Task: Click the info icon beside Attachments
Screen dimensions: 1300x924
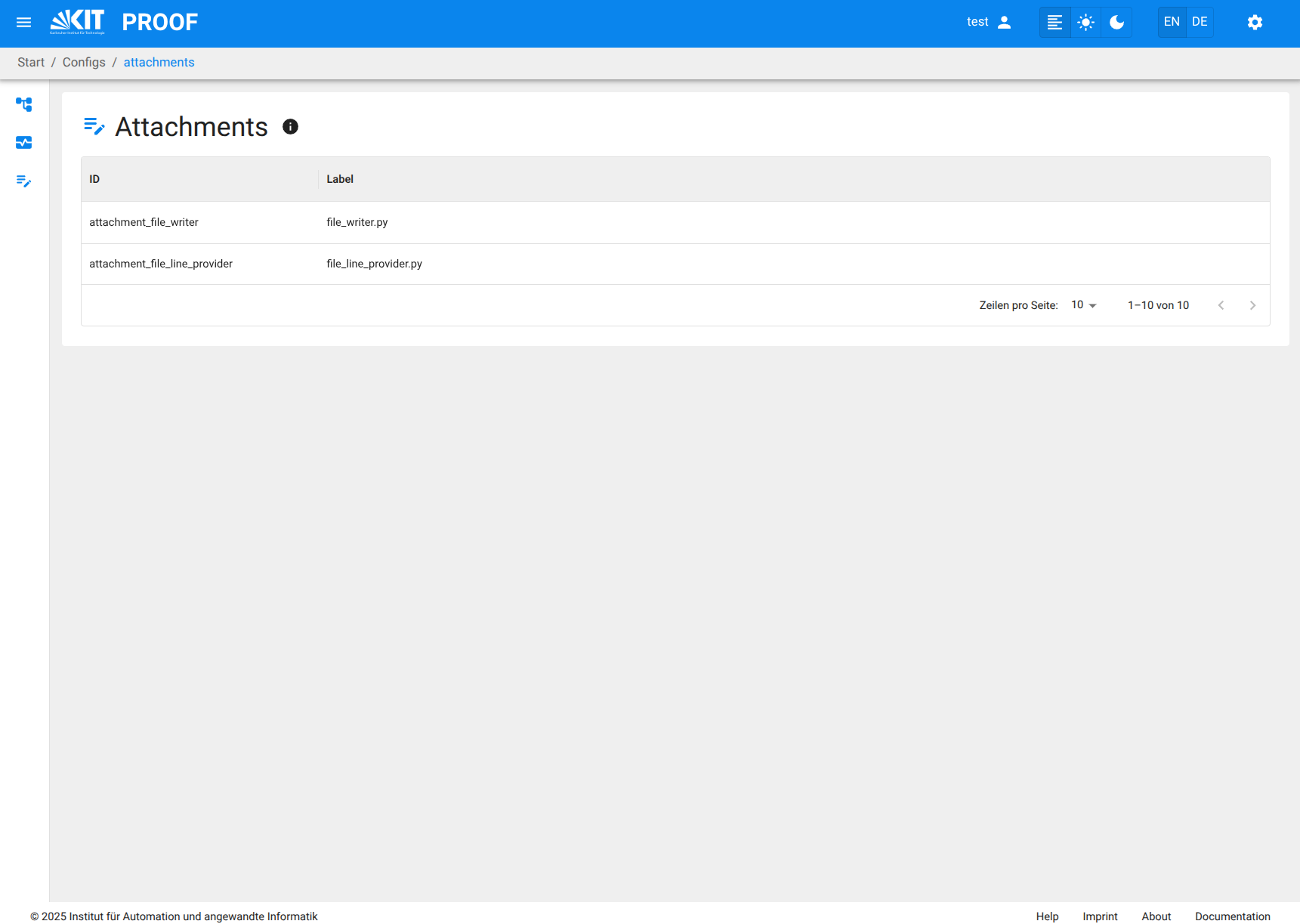Action: (290, 127)
